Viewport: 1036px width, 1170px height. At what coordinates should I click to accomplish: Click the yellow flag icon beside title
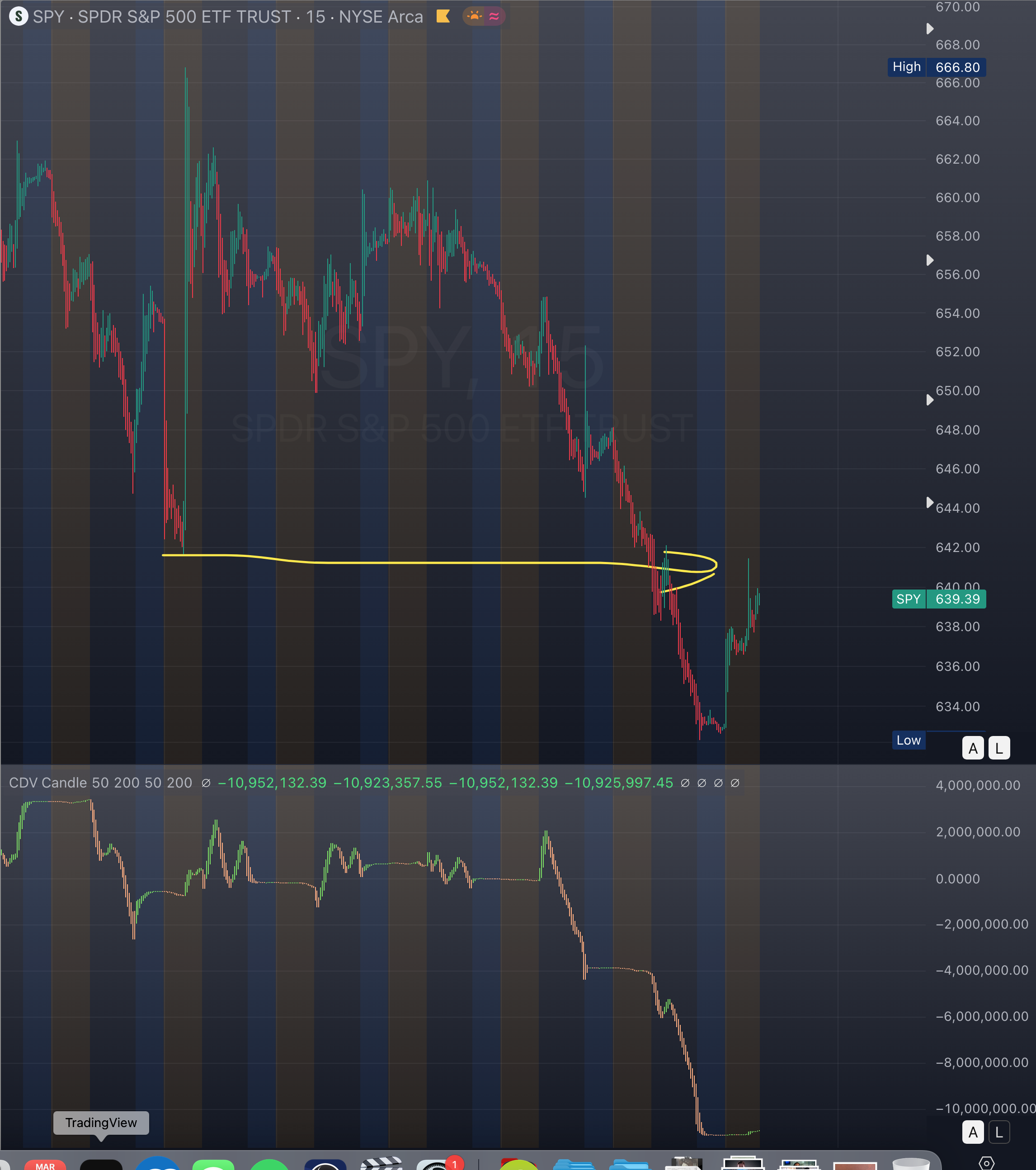(x=443, y=16)
